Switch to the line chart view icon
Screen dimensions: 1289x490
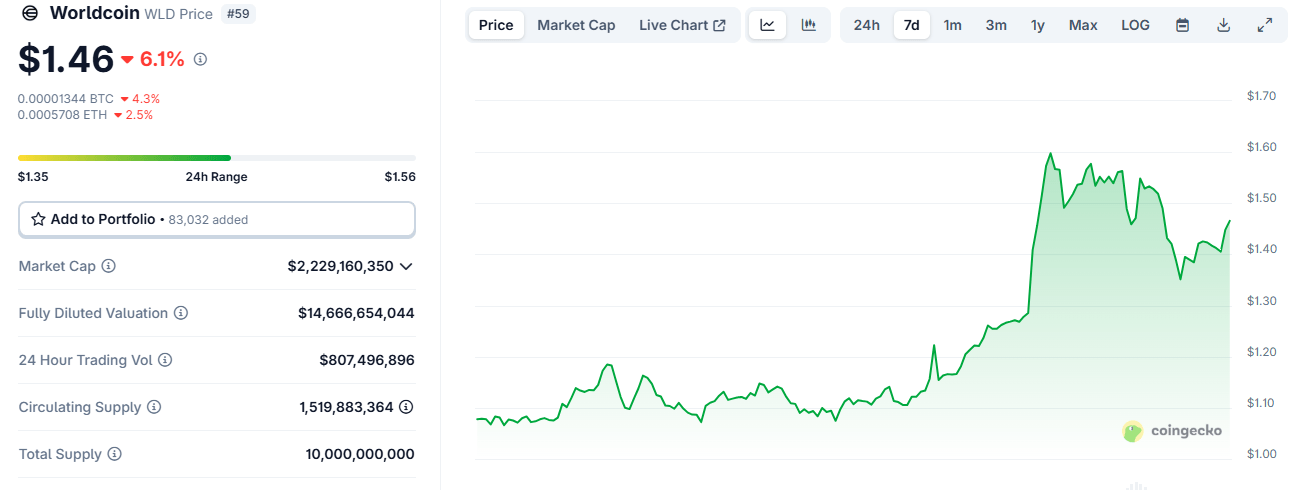click(767, 25)
